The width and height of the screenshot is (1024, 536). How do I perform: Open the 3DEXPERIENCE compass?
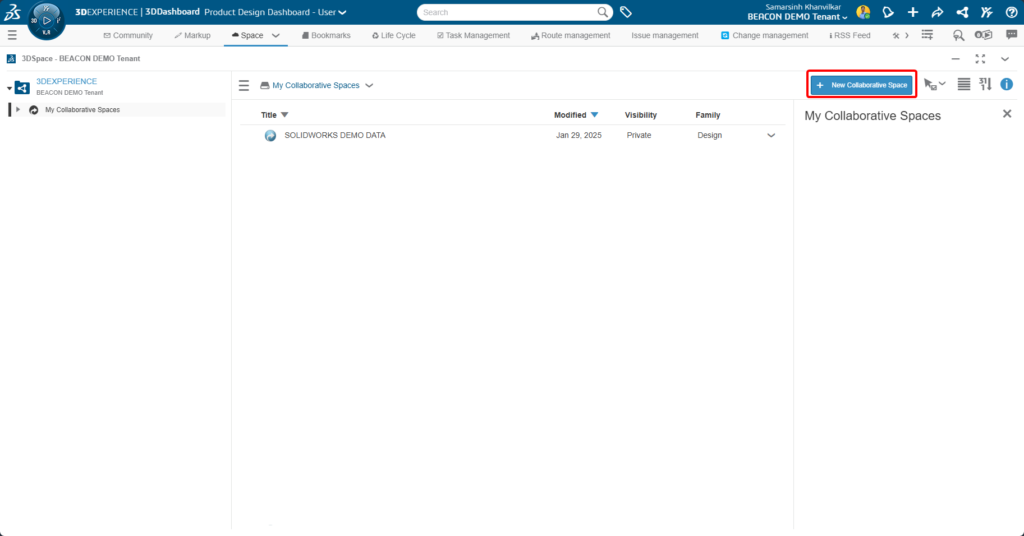pos(45,20)
